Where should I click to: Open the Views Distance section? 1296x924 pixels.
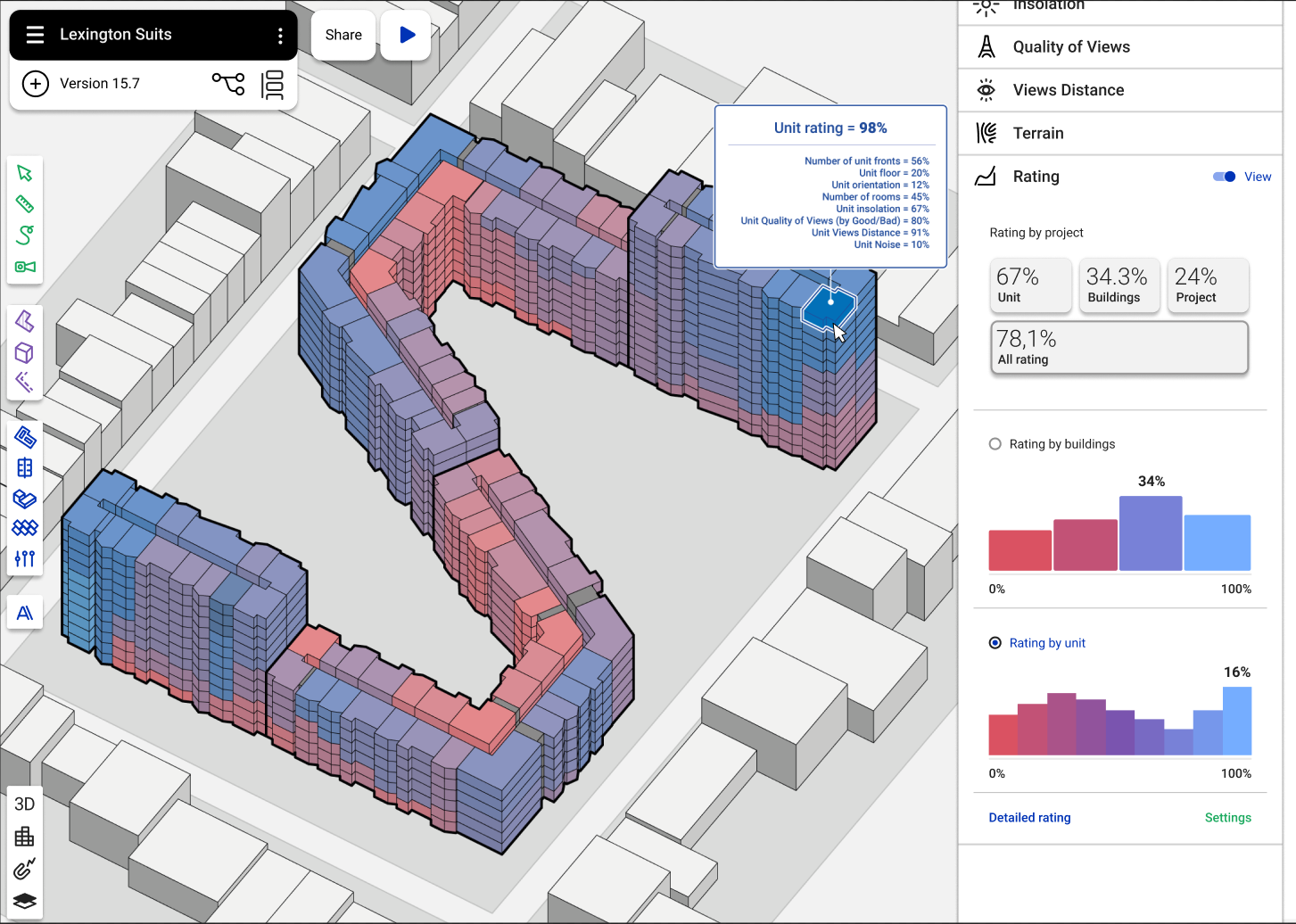pos(1068,90)
